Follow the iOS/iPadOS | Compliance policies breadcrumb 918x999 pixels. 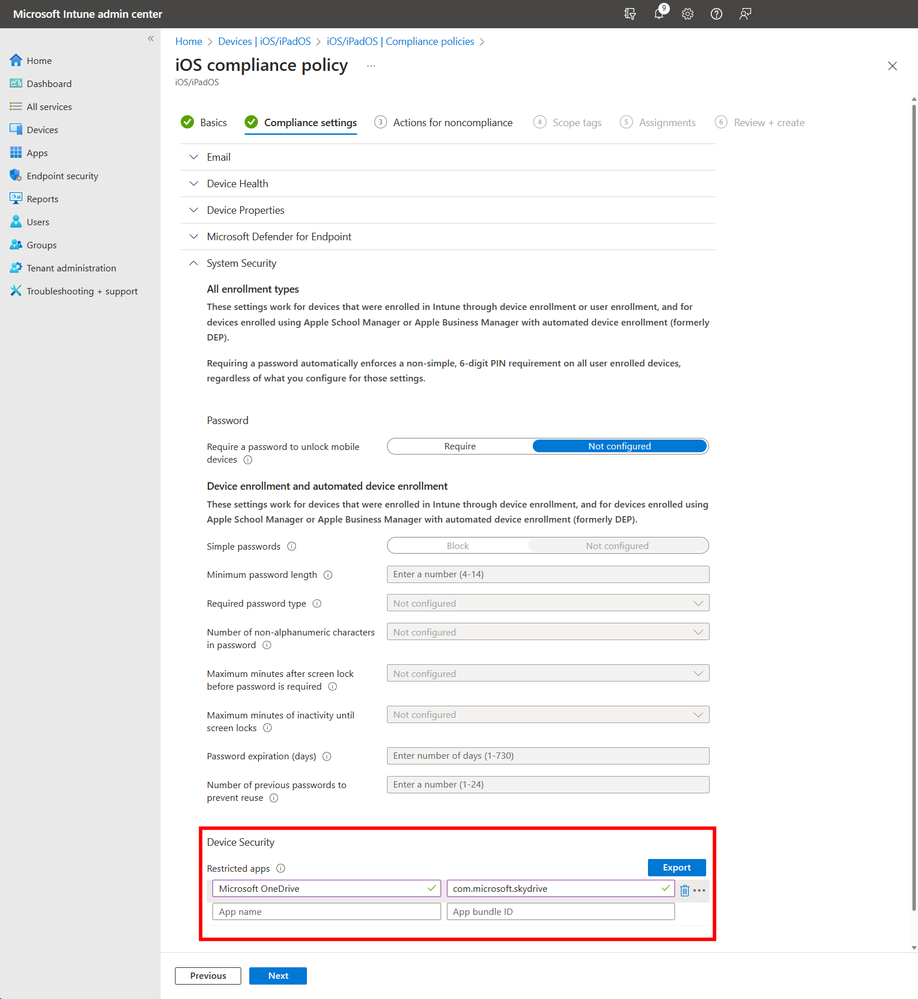tap(400, 41)
